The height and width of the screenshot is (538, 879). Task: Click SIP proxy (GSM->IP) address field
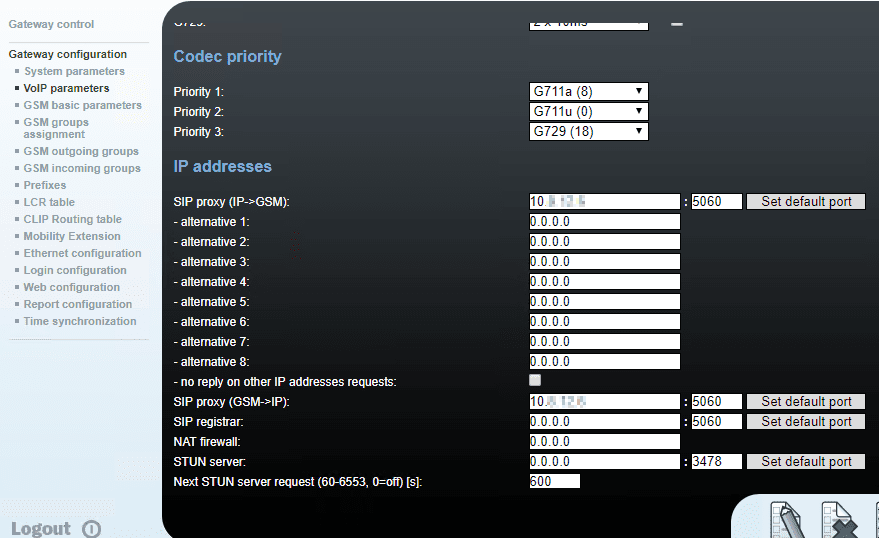pos(604,401)
